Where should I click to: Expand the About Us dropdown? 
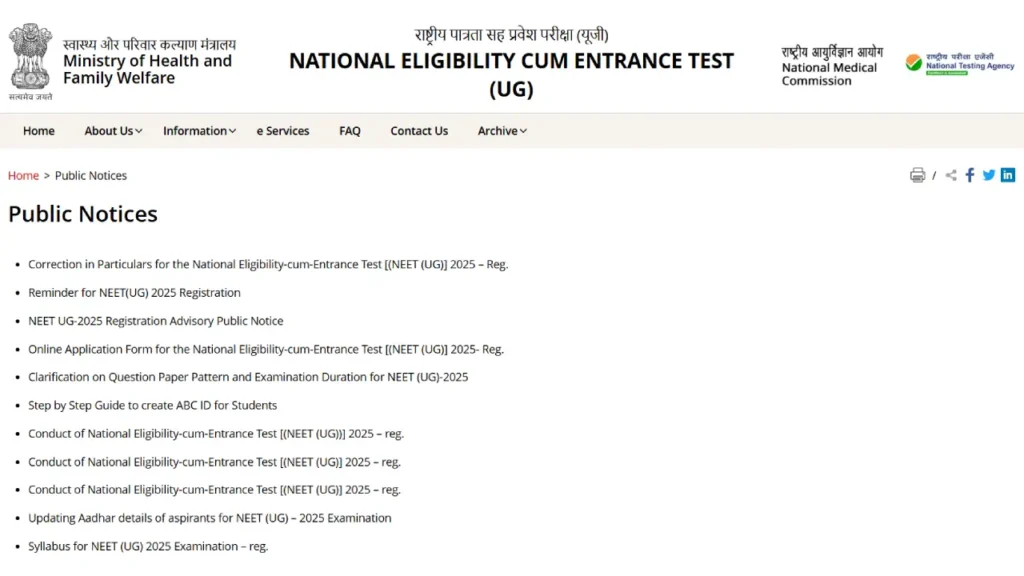click(112, 130)
